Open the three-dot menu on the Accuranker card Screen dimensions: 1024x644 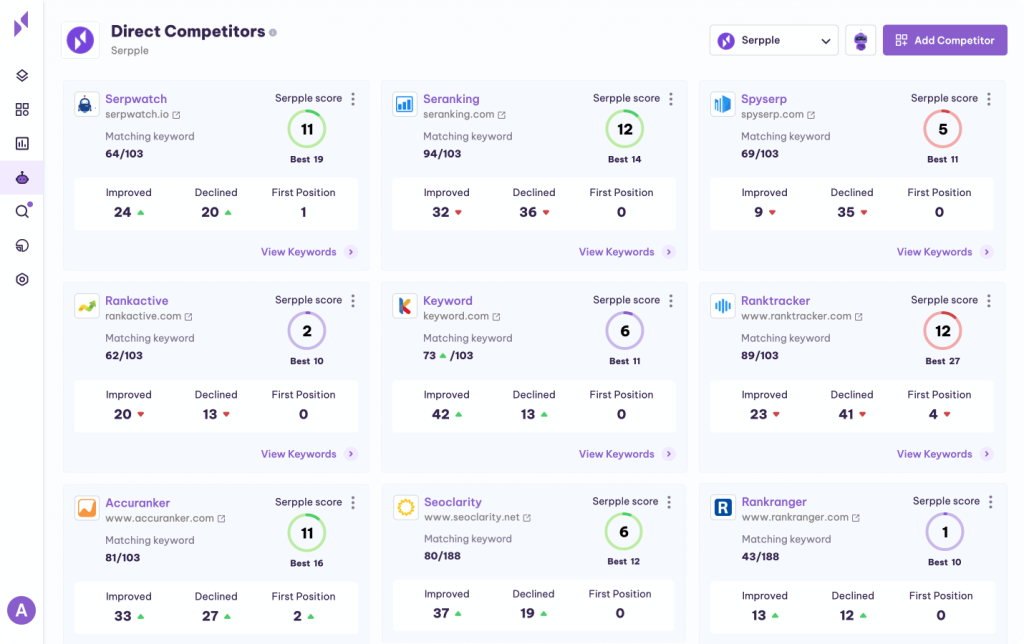click(x=352, y=501)
